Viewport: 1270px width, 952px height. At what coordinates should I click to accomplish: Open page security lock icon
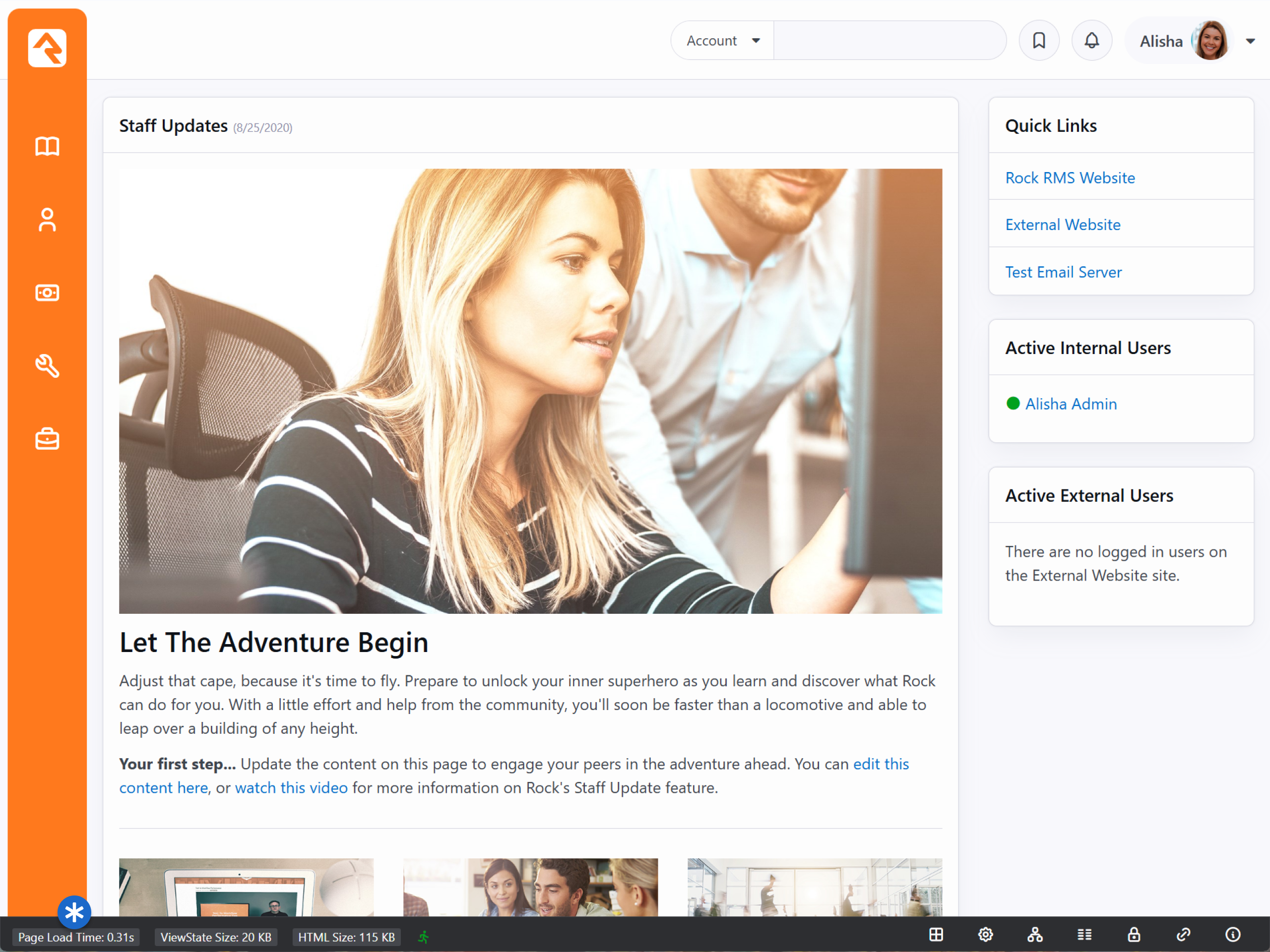point(1134,935)
